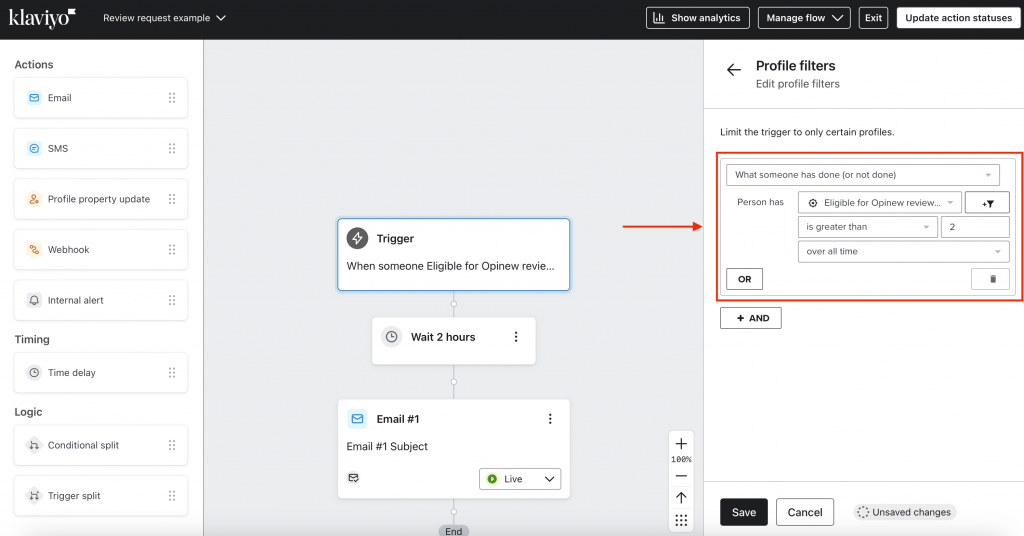Select the SMS action icon
The width and height of the screenshot is (1024, 536).
pos(34,148)
